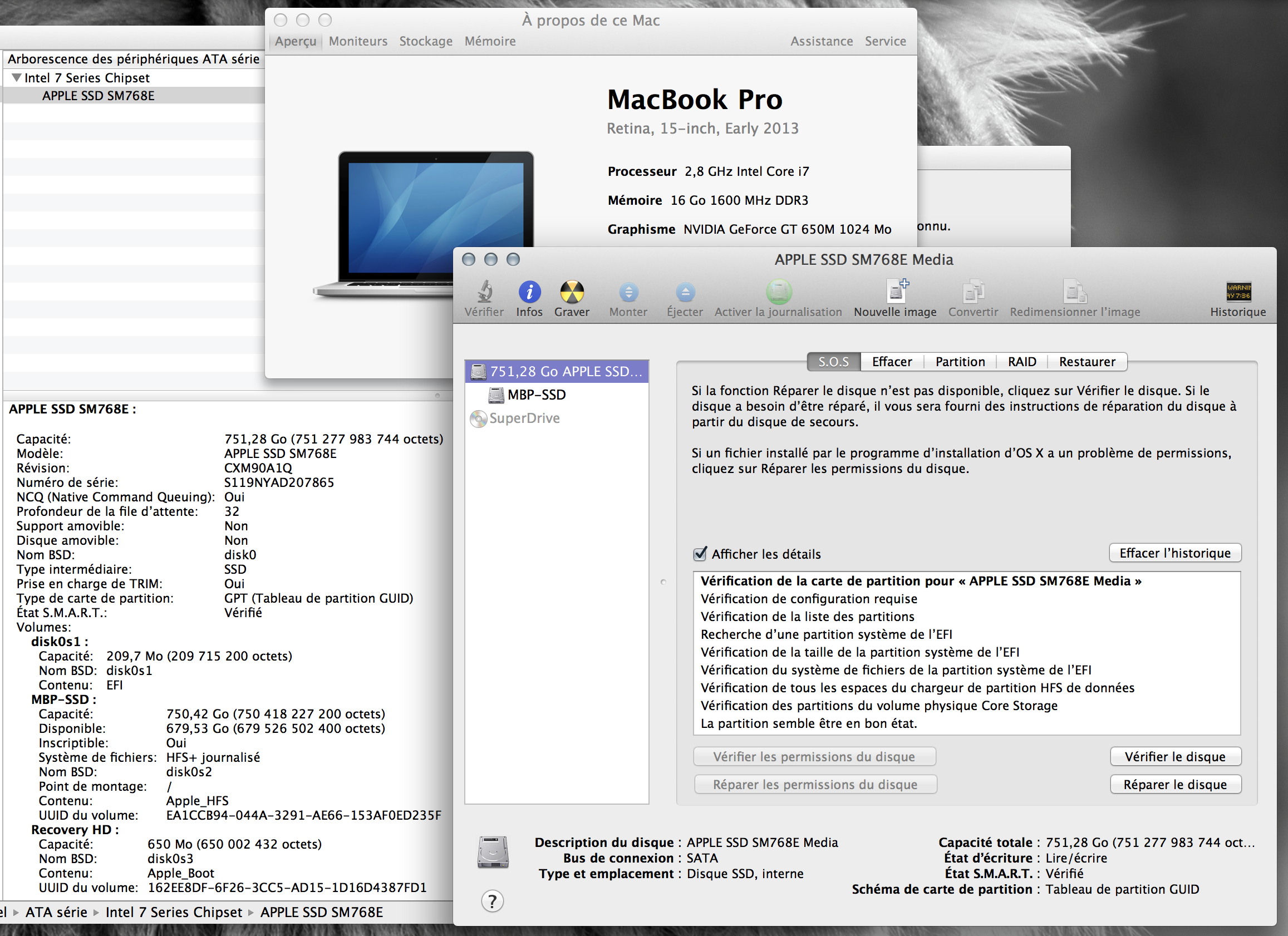Open Mémoire tab in À propos de ce Mac
The image size is (1288, 936).
490,41
